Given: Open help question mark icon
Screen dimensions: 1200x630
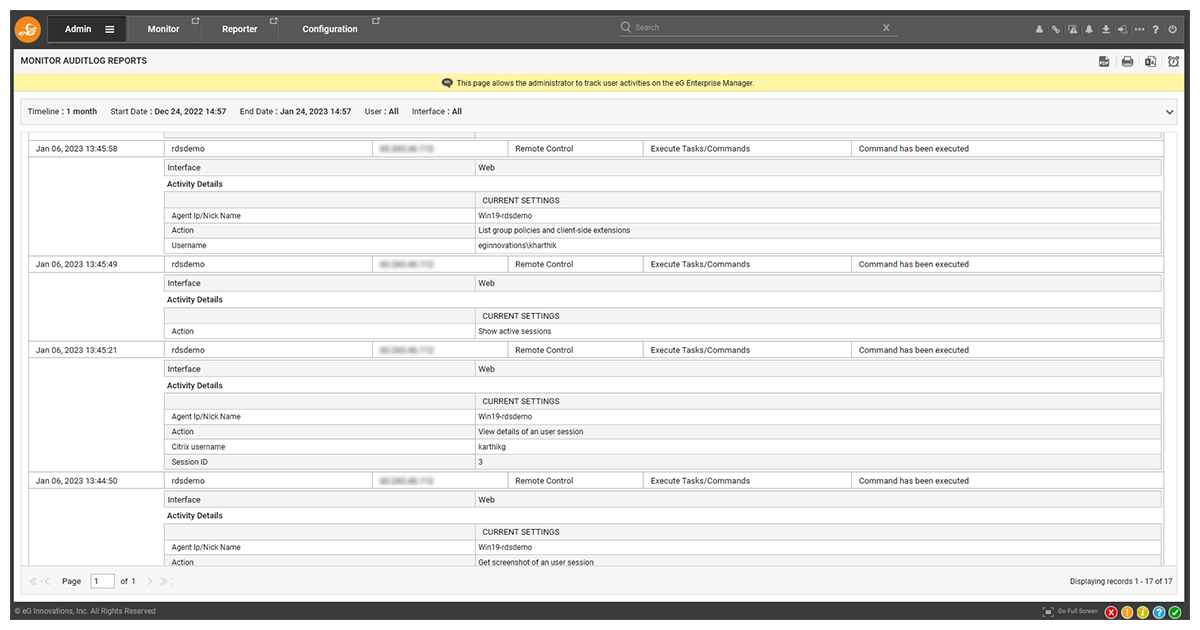Looking at the screenshot, I should click(x=1156, y=30).
